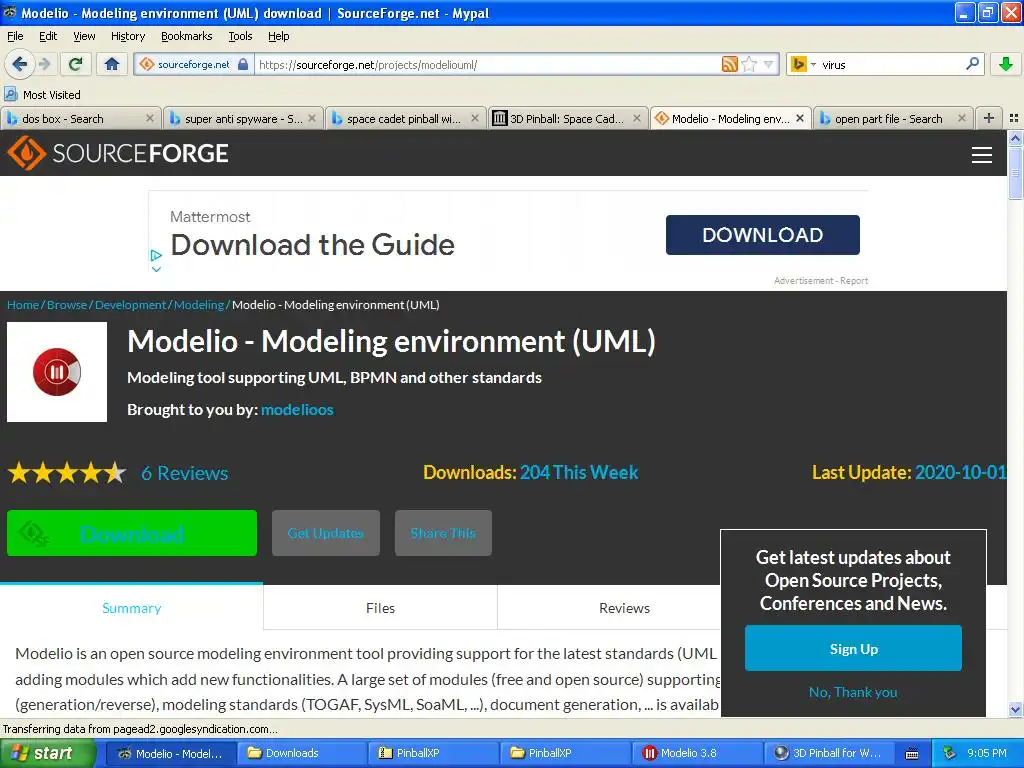Open the Most Visited bookmarks folder
Viewport: 1024px width, 768px height.
click(42, 95)
